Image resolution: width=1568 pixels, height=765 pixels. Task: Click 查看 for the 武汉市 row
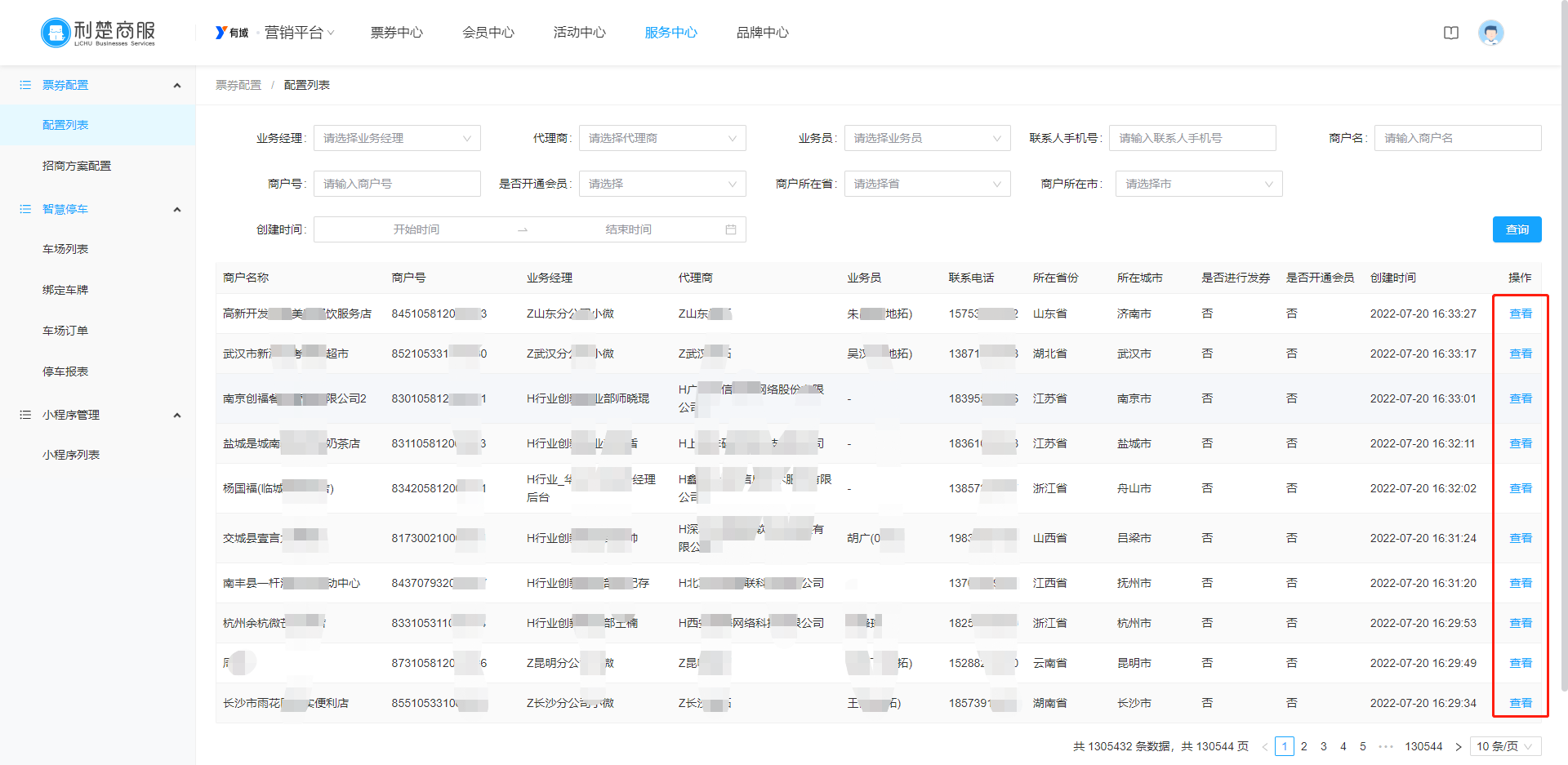click(1521, 354)
